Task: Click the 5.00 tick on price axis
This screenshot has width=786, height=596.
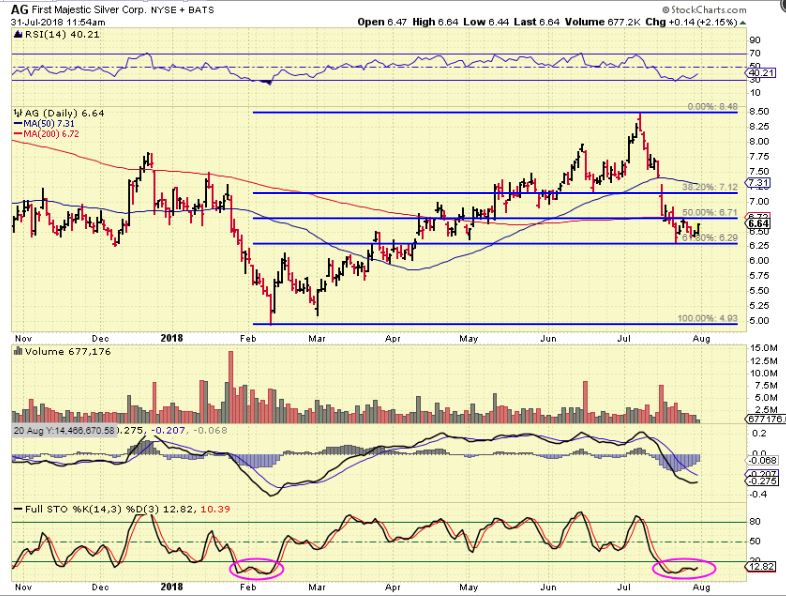Action: pos(760,321)
